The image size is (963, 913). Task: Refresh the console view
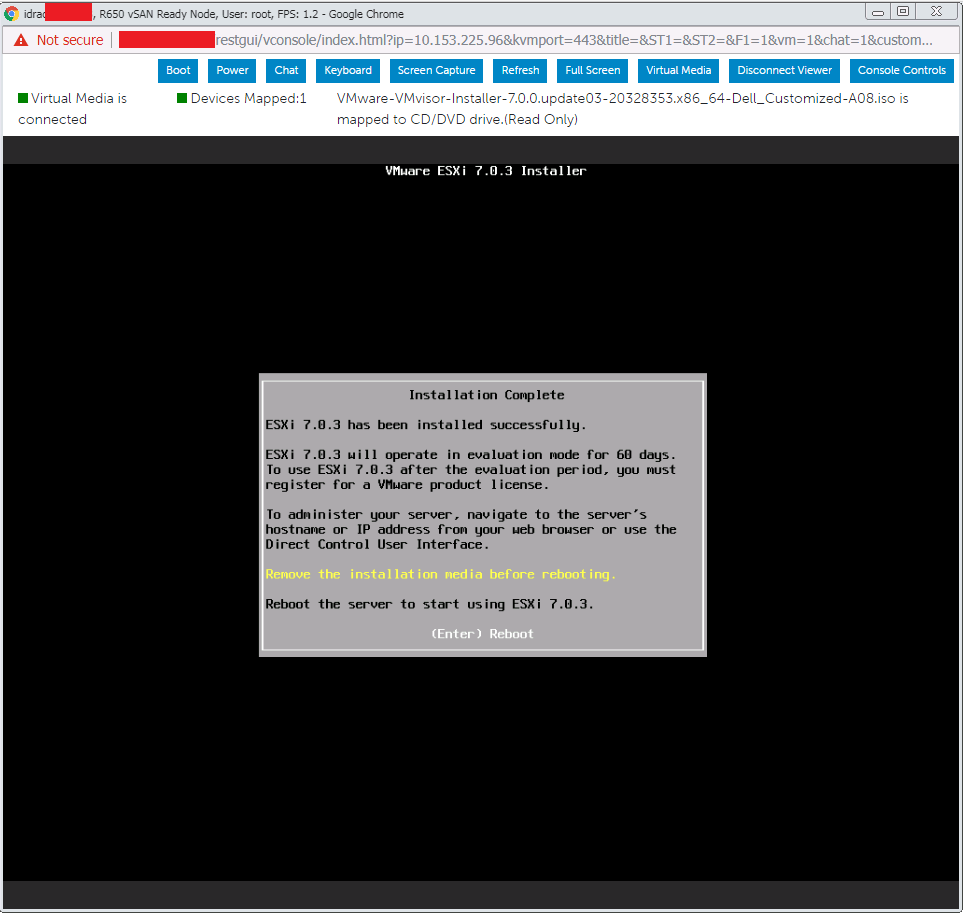[x=520, y=71]
